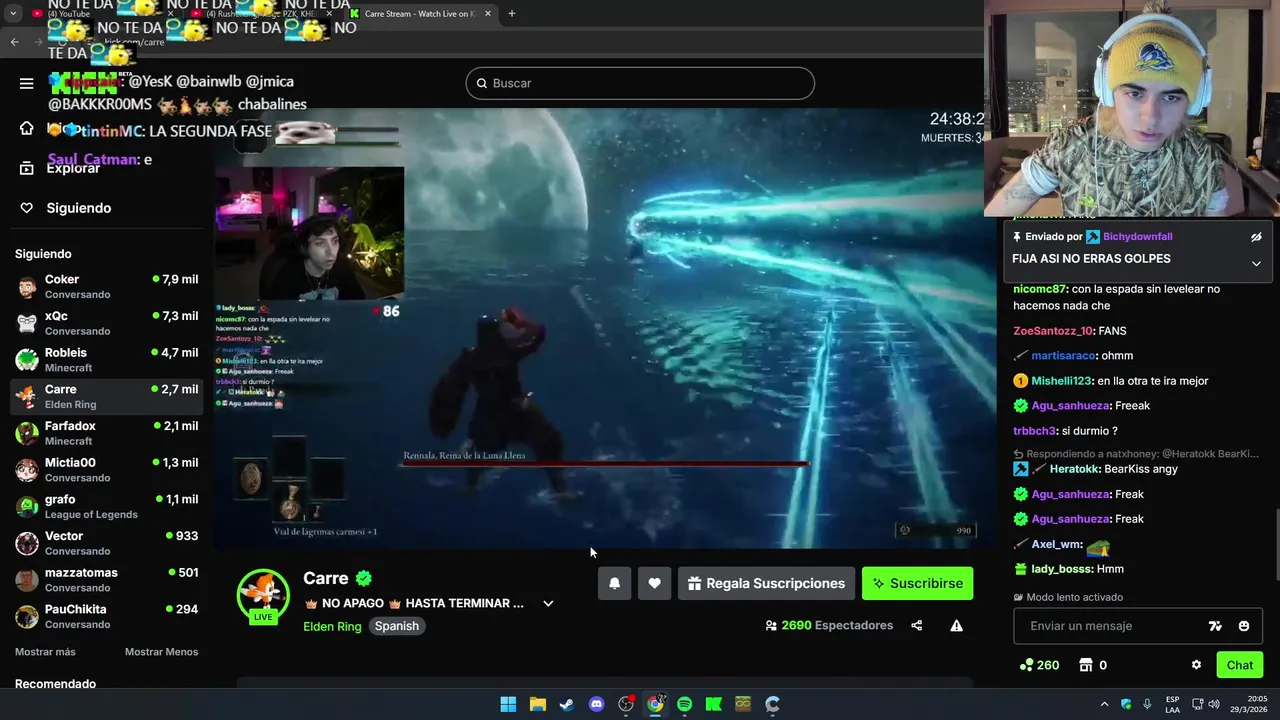This screenshot has height=720, width=1280.
Task: Click lady_bosss username in chat
Action: [x=1061, y=569]
